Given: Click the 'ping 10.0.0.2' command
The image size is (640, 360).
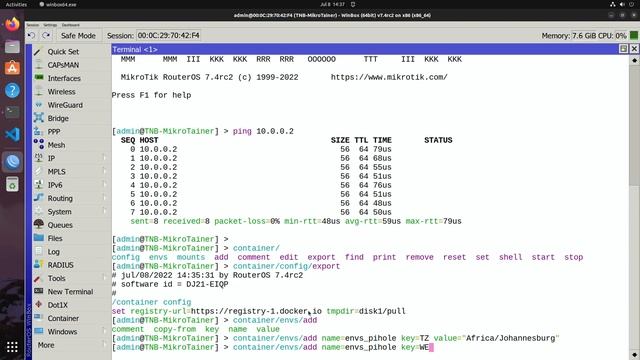Looking at the screenshot, I should point(263,131).
